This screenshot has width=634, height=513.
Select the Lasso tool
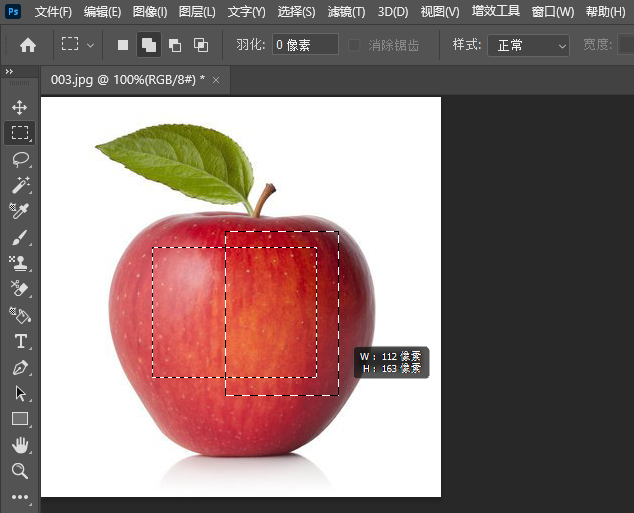click(x=20, y=159)
